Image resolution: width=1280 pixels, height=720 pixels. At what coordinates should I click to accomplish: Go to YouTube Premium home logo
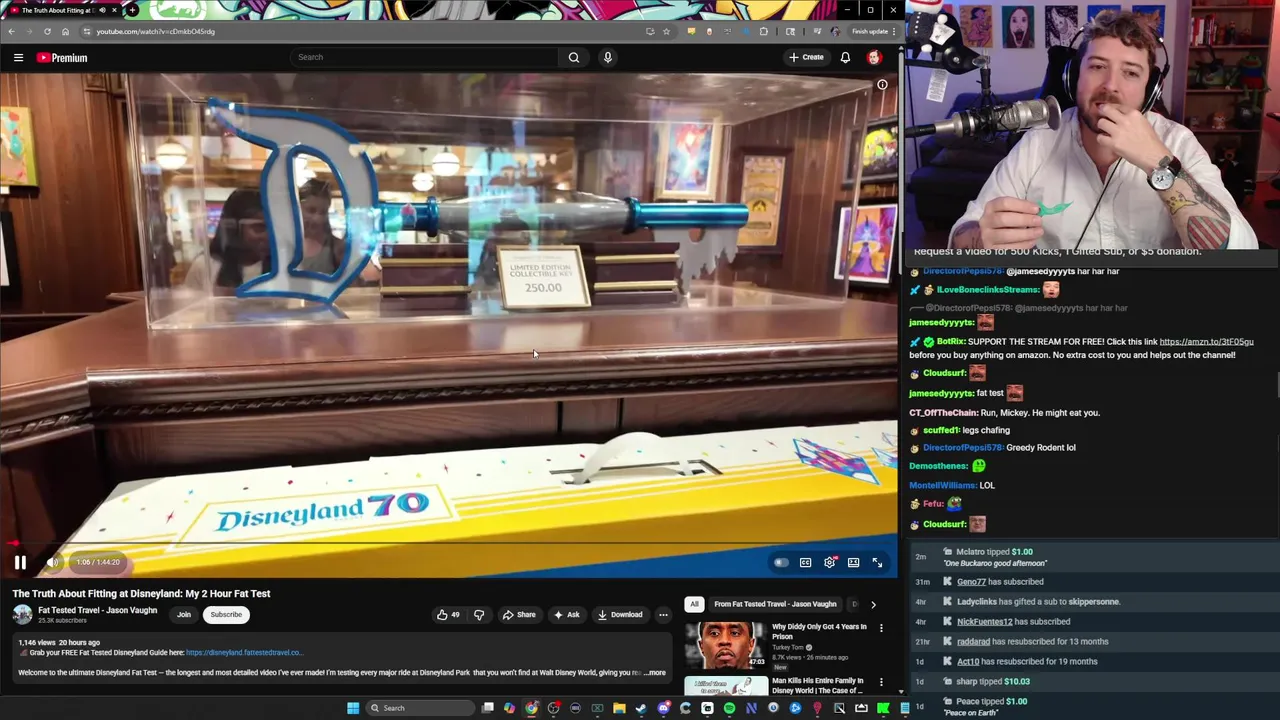click(62, 57)
